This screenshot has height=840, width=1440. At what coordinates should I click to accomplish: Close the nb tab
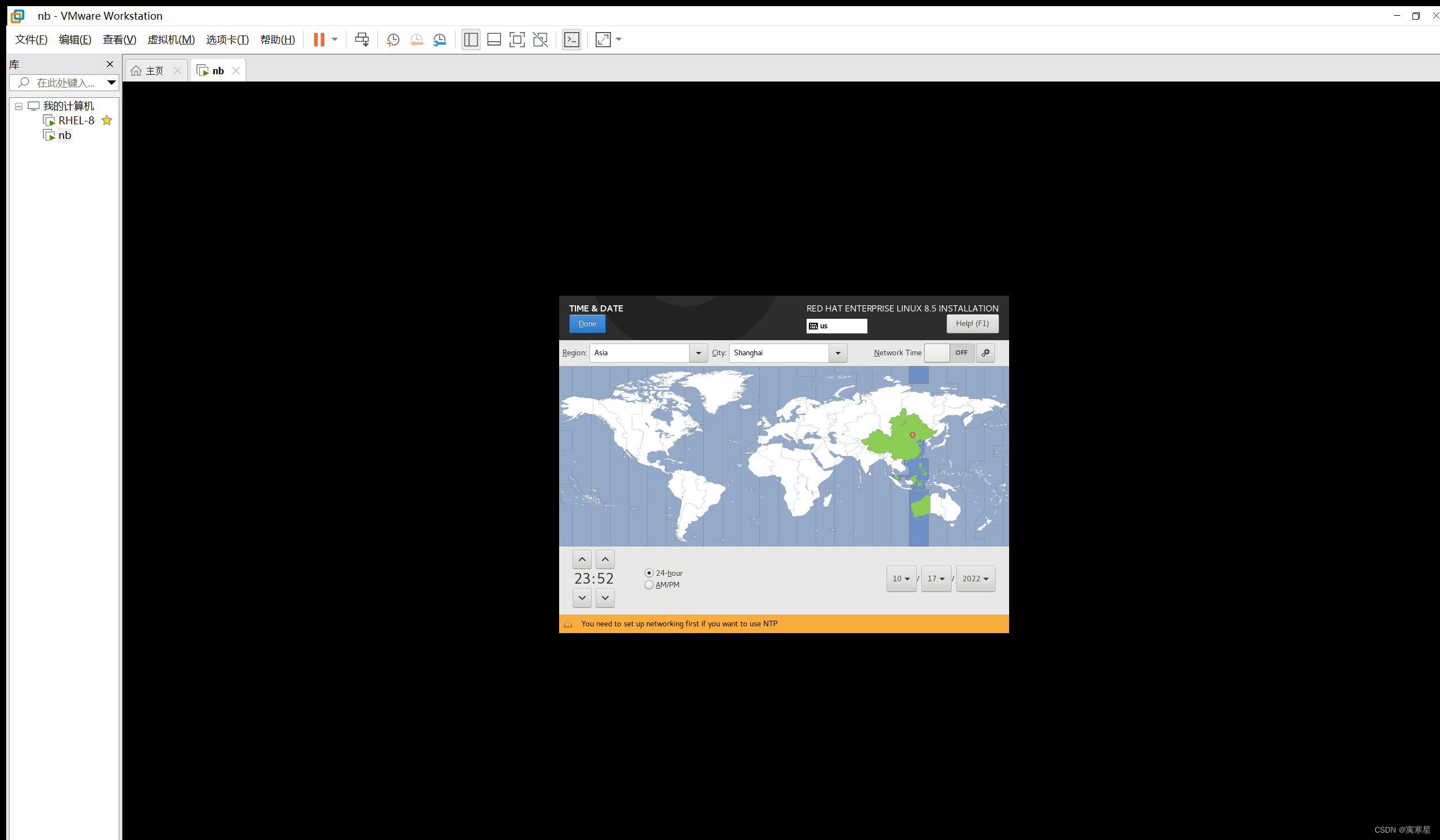pyautogui.click(x=236, y=71)
